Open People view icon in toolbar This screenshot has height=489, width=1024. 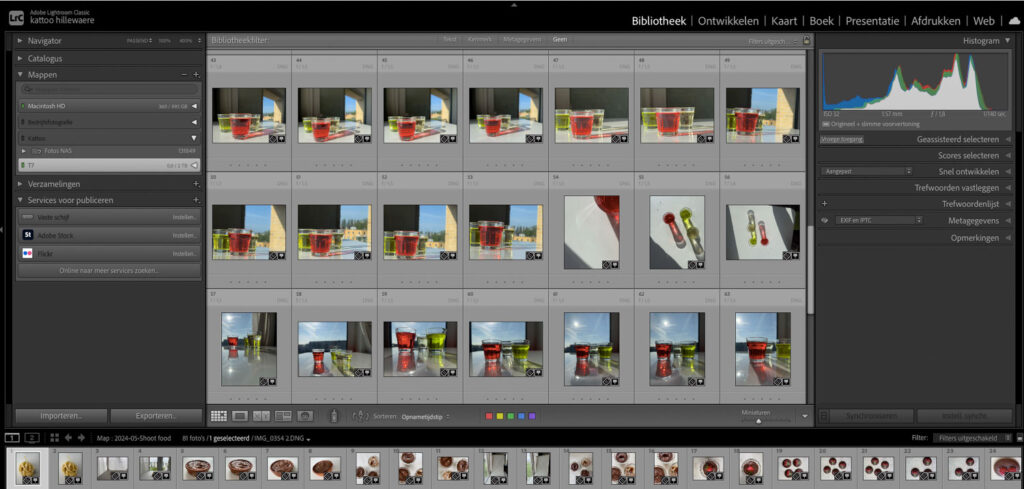(x=304, y=415)
